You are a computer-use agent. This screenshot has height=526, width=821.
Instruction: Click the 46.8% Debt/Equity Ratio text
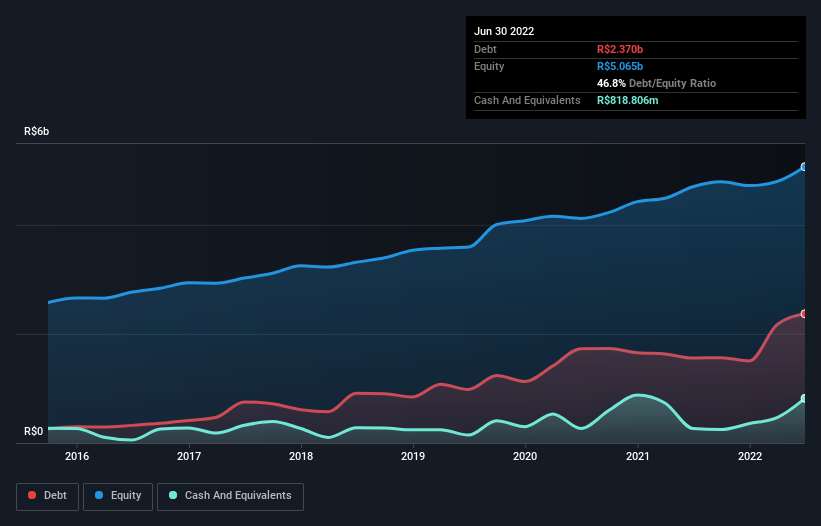pyautogui.click(x=657, y=83)
